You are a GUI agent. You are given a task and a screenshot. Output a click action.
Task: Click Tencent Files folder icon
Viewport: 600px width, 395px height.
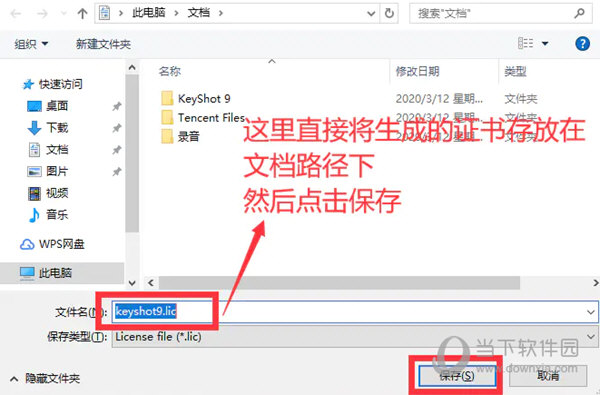point(167,117)
